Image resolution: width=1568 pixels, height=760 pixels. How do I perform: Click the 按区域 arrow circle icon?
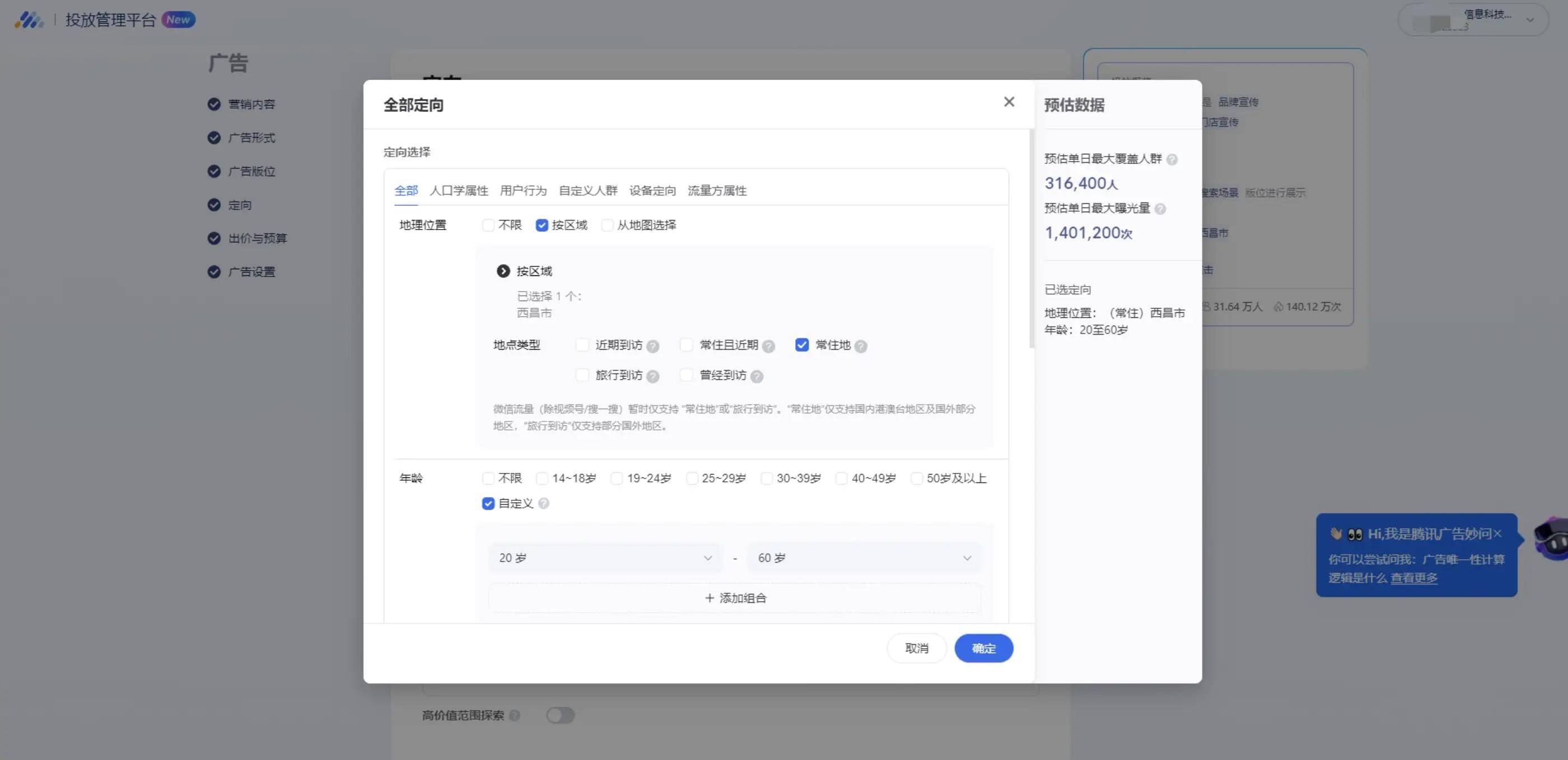pyautogui.click(x=503, y=271)
